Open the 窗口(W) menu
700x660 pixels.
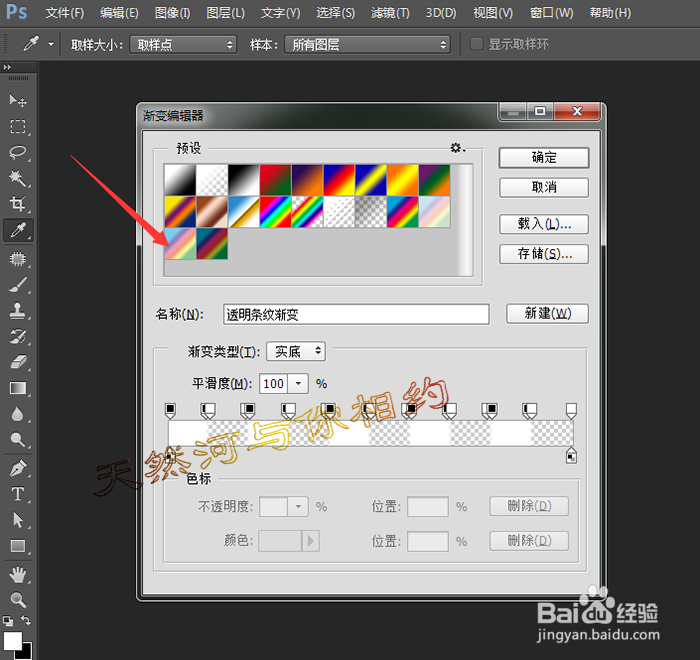click(552, 13)
